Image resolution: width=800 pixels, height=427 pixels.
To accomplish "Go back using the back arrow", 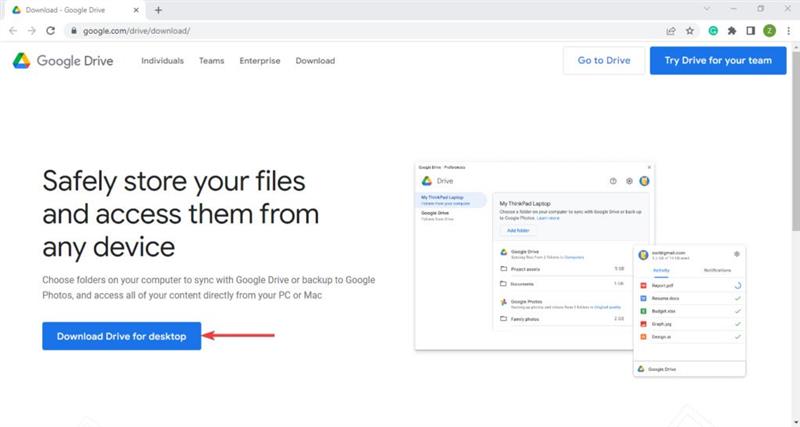I will (x=13, y=31).
